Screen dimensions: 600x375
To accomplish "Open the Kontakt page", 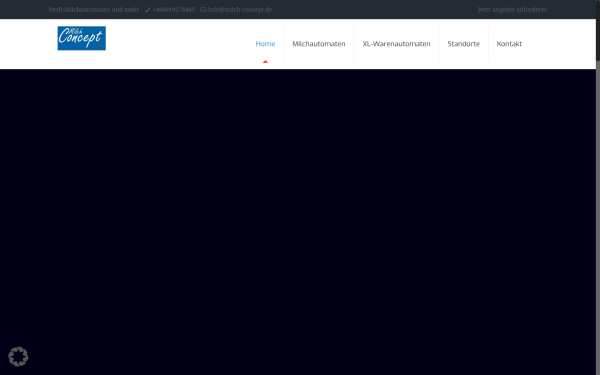I will pyautogui.click(x=509, y=44).
